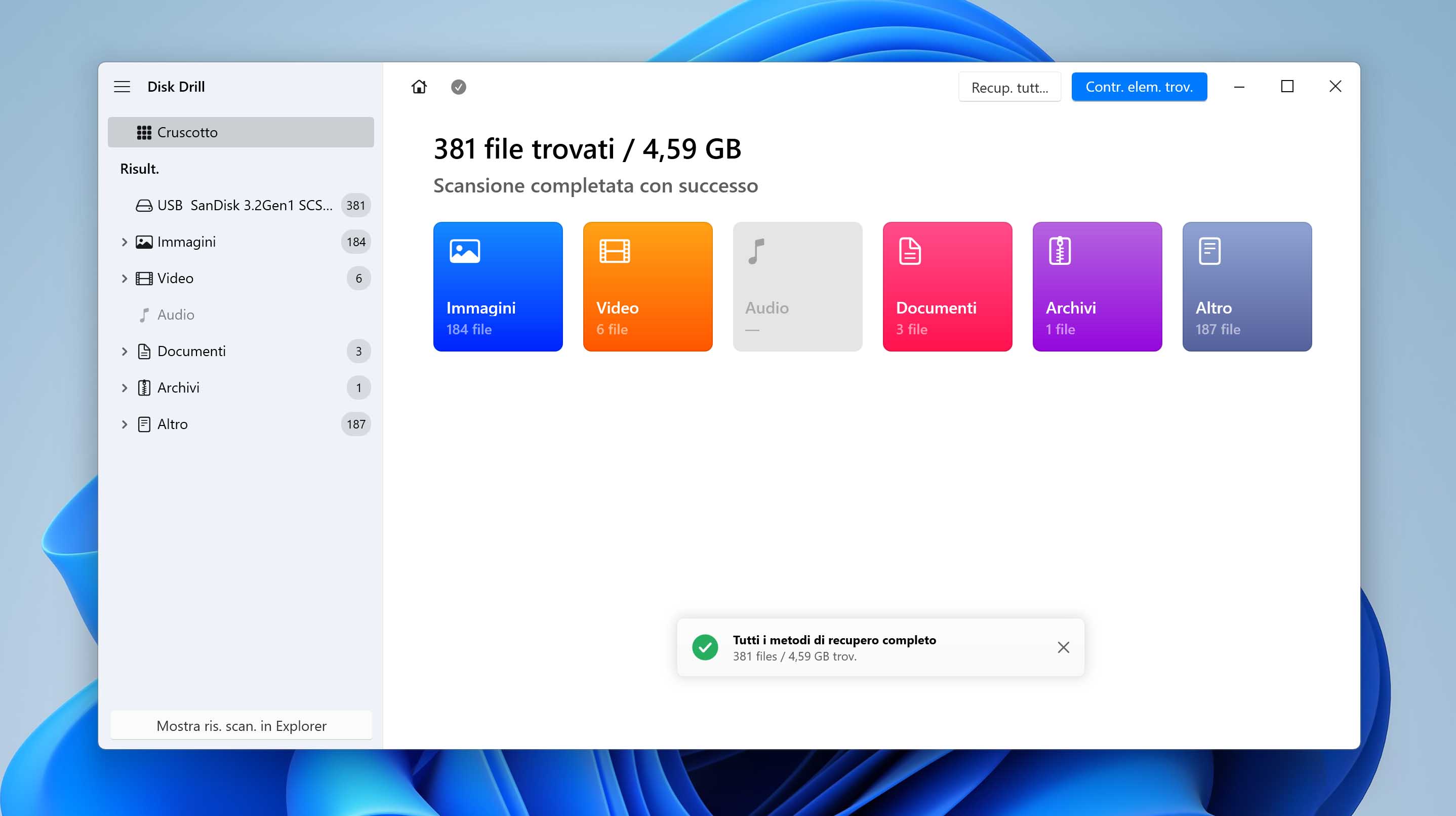Click Mostra ris. scan. in Explorer
Viewport: 1456px width, 816px height.
click(241, 725)
